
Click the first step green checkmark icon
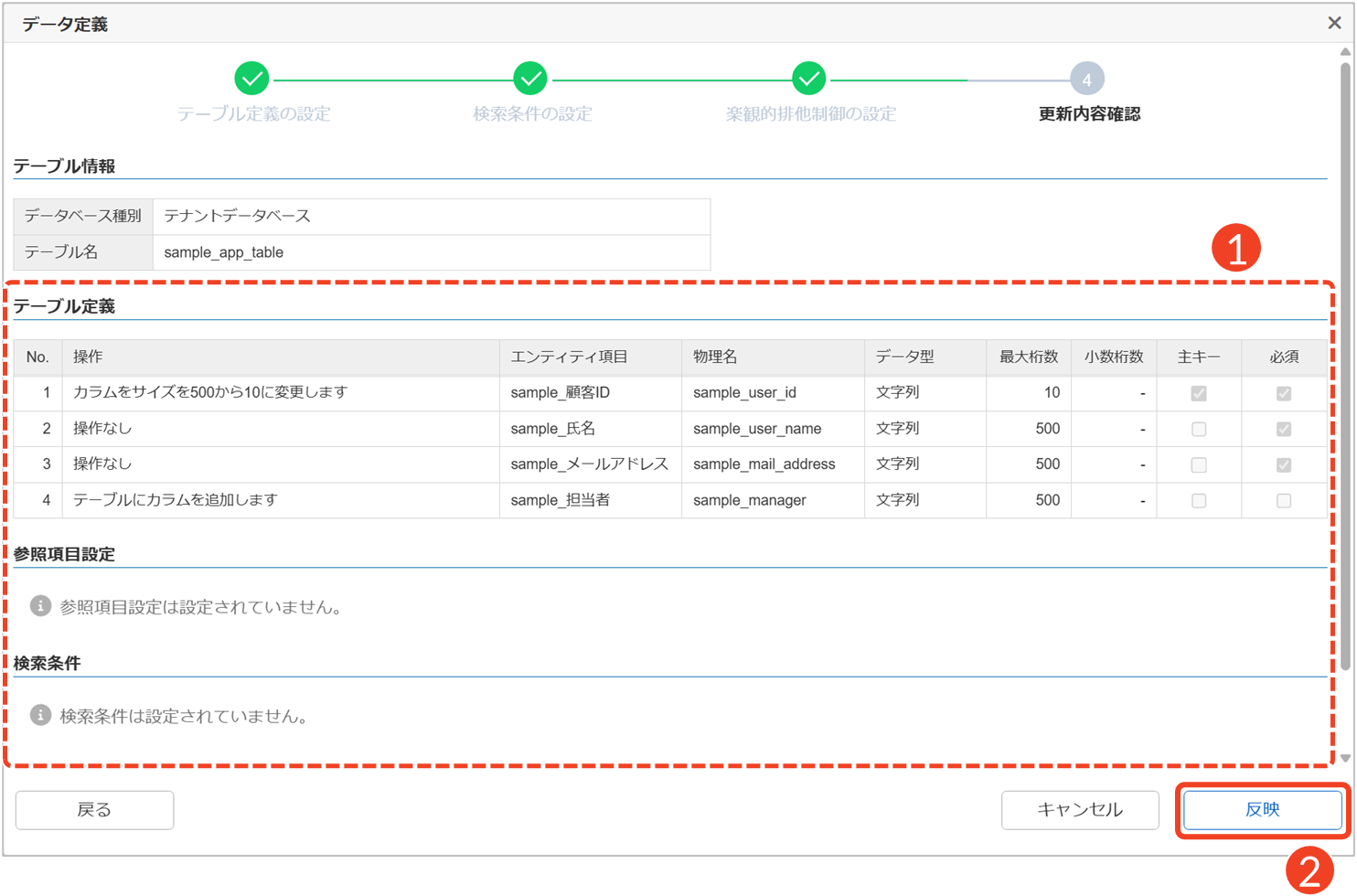pos(251,79)
